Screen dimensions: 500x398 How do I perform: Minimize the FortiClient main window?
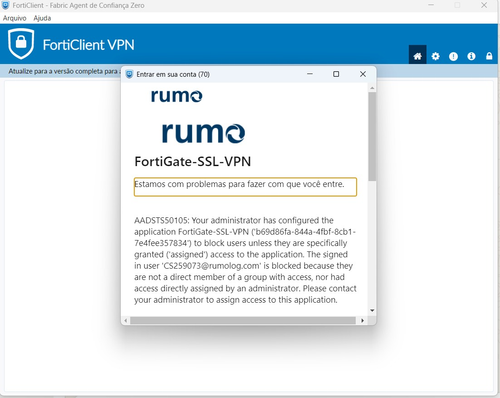click(x=431, y=5)
